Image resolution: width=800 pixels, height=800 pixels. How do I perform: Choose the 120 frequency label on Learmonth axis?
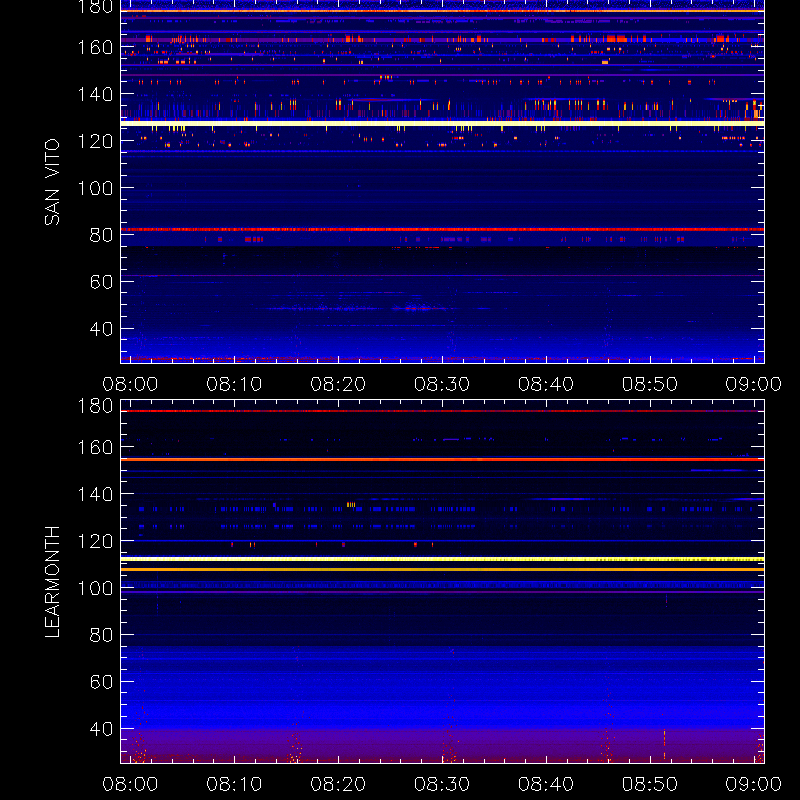(x=95, y=541)
